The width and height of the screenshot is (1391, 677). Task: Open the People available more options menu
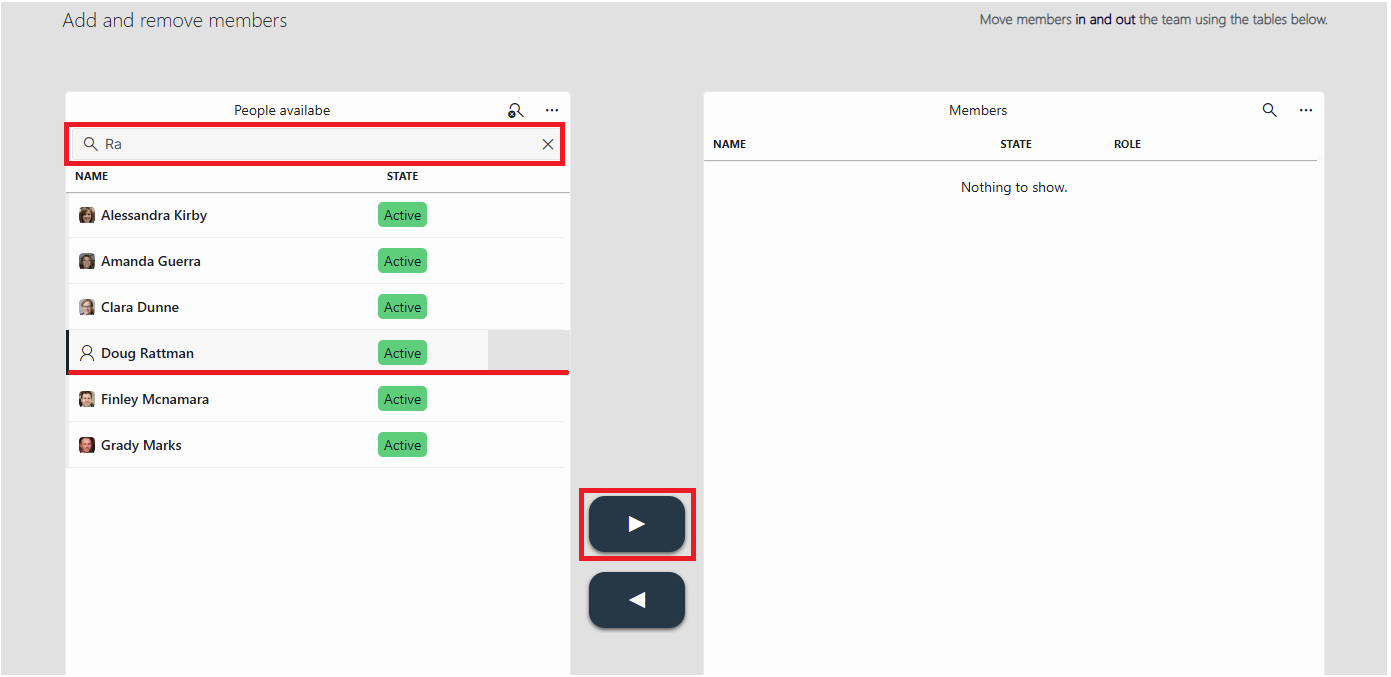552,110
